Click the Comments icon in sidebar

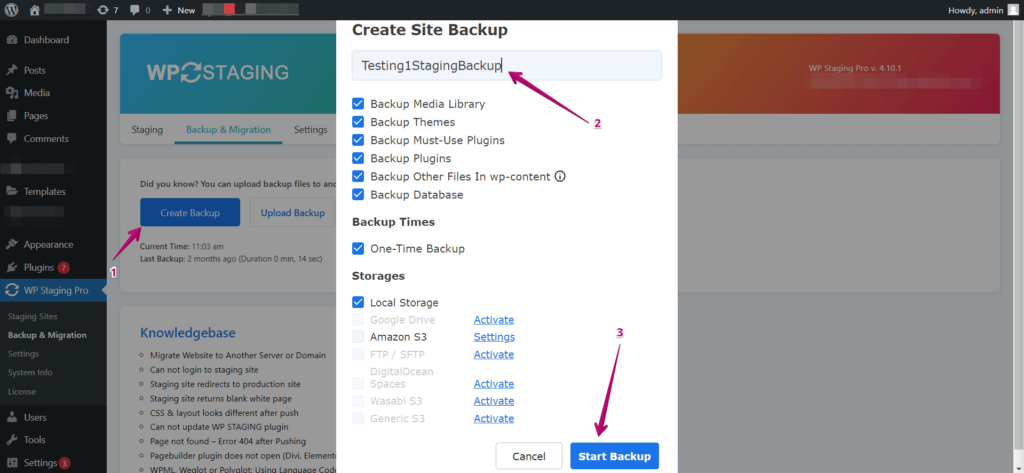[12, 139]
